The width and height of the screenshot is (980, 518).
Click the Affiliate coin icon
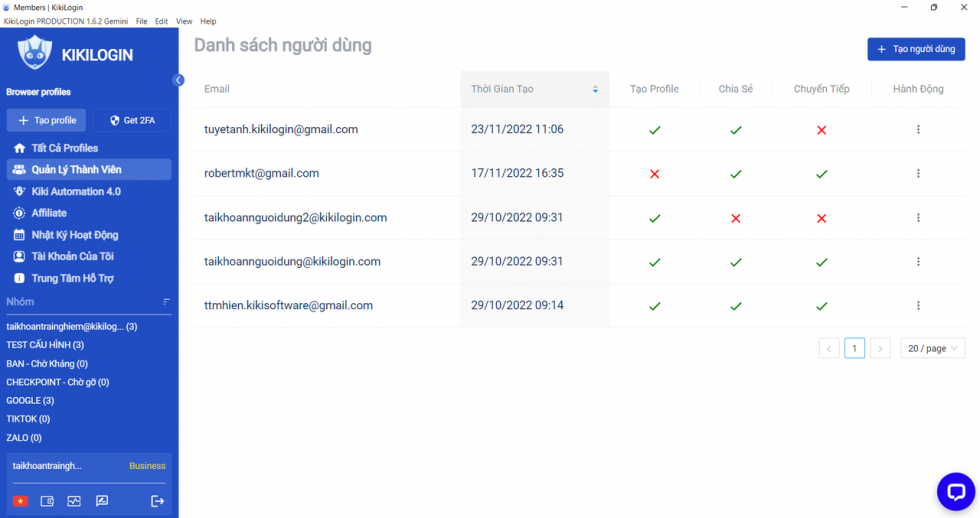[19, 213]
